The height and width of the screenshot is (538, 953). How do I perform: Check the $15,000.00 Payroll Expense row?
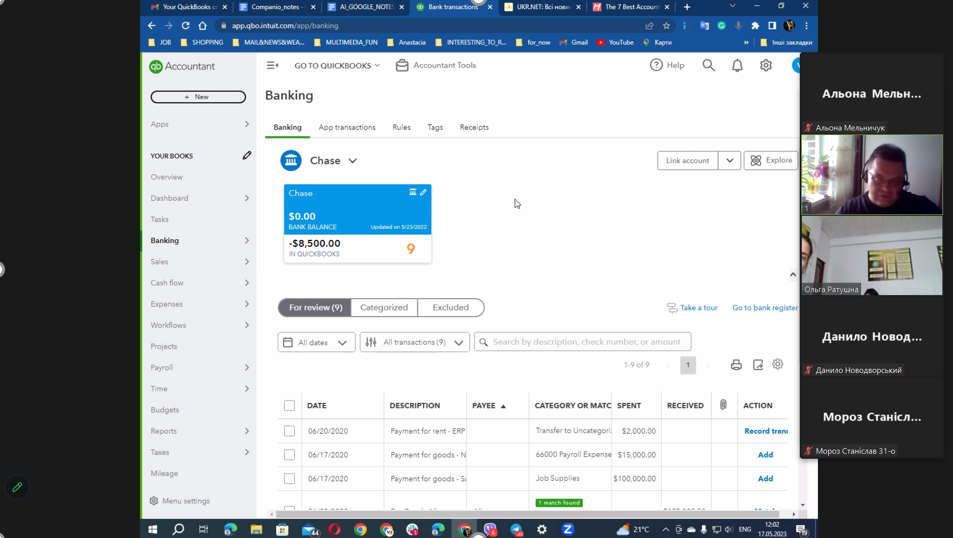point(289,455)
